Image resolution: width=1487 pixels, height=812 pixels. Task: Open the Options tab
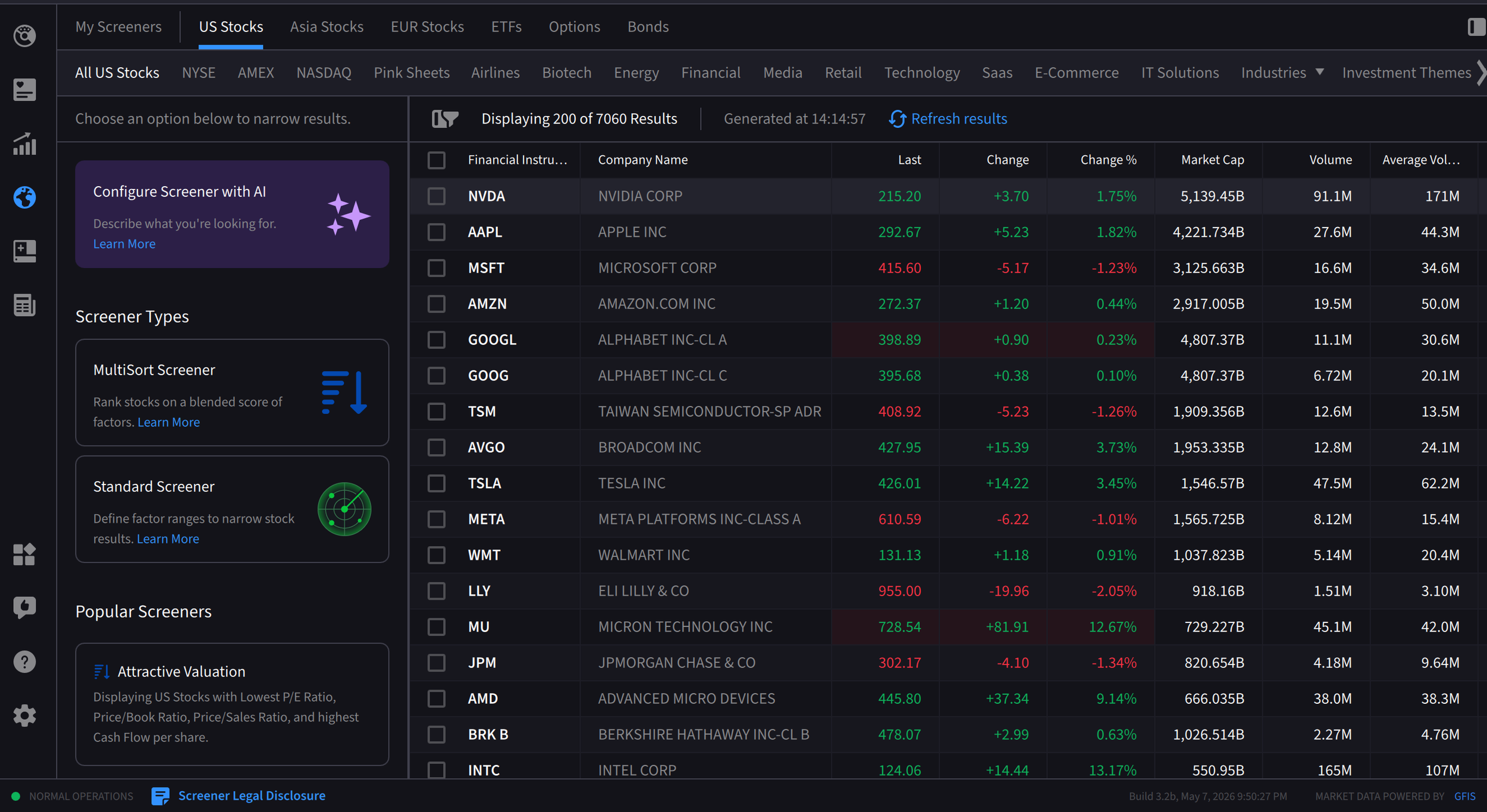point(574,27)
